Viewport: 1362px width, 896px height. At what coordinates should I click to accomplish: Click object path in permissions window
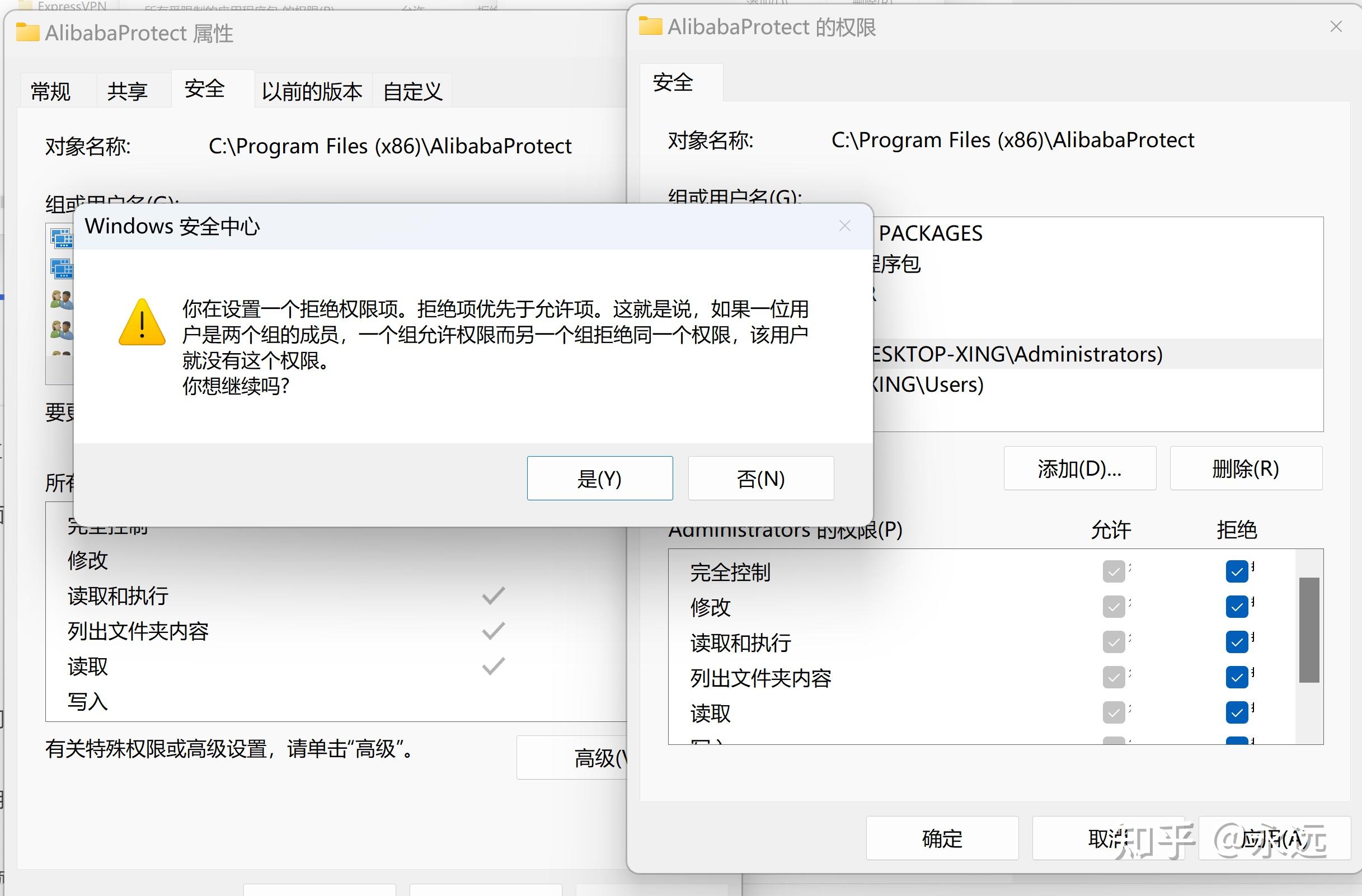coord(1012,140)
